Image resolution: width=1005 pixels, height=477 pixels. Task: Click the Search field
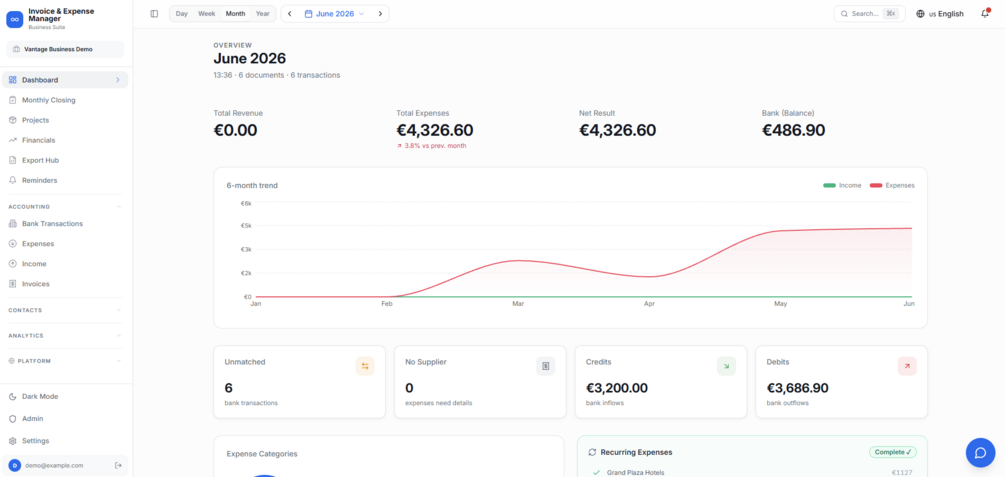pos(869,13)
